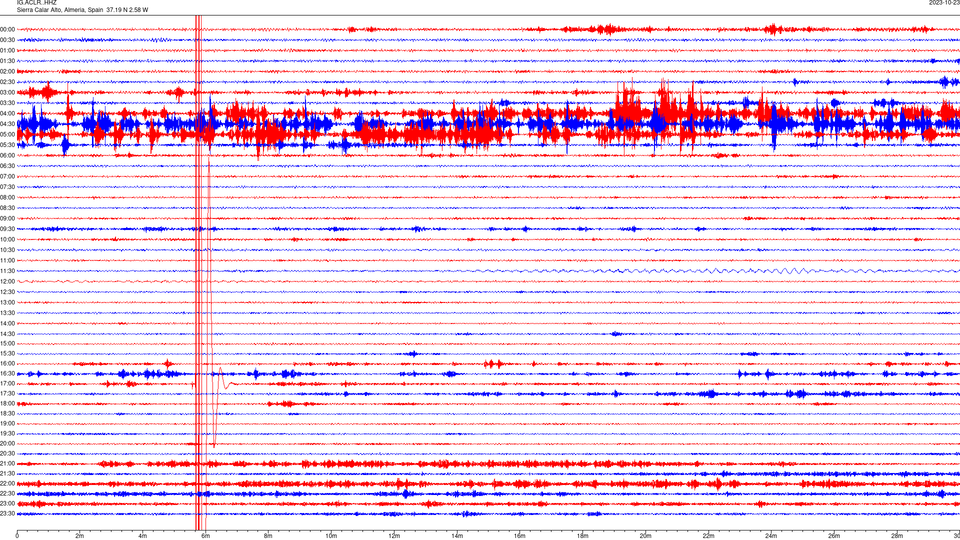Click the 22m tick on the minute axis
Screen dimensions: 960x540
pyautogui.click(x=708, y=536)
